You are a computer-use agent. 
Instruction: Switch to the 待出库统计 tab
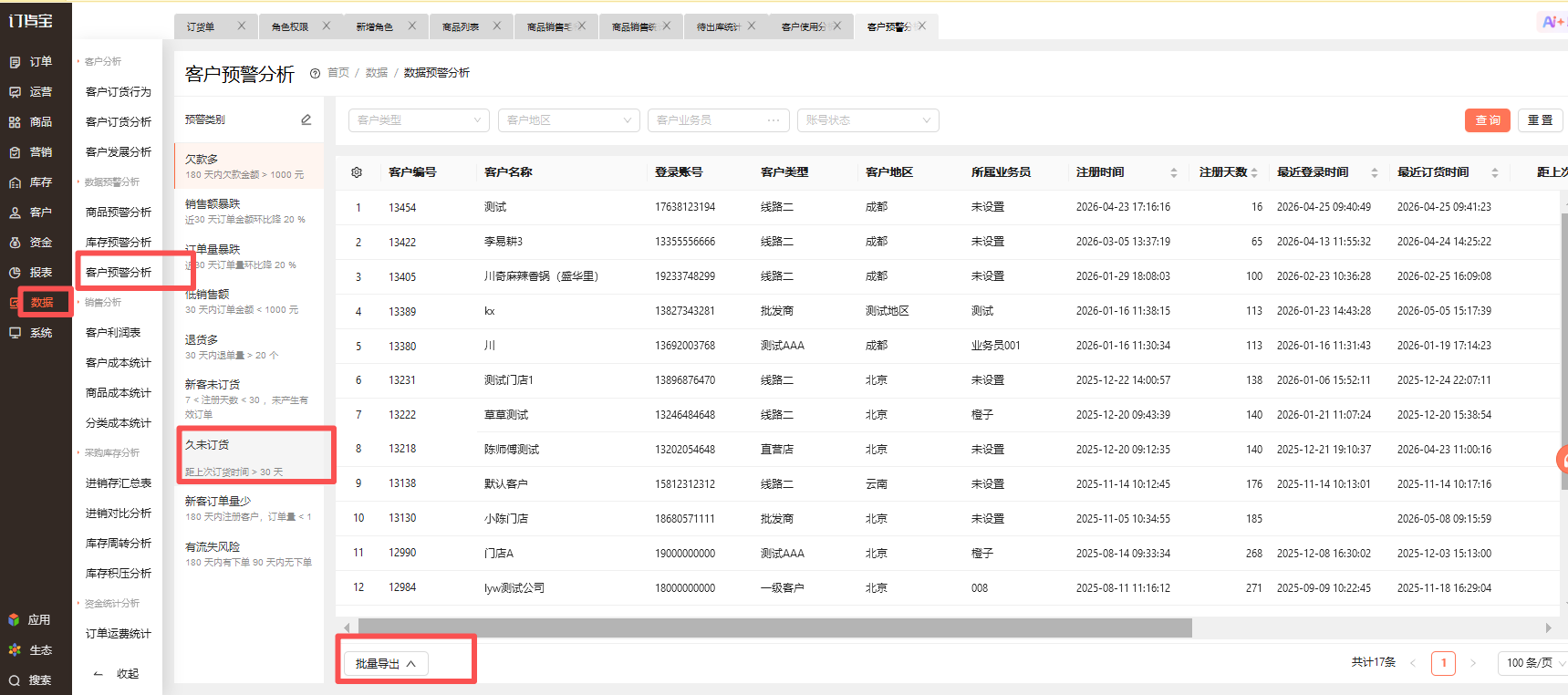click(x=718, y=27)
